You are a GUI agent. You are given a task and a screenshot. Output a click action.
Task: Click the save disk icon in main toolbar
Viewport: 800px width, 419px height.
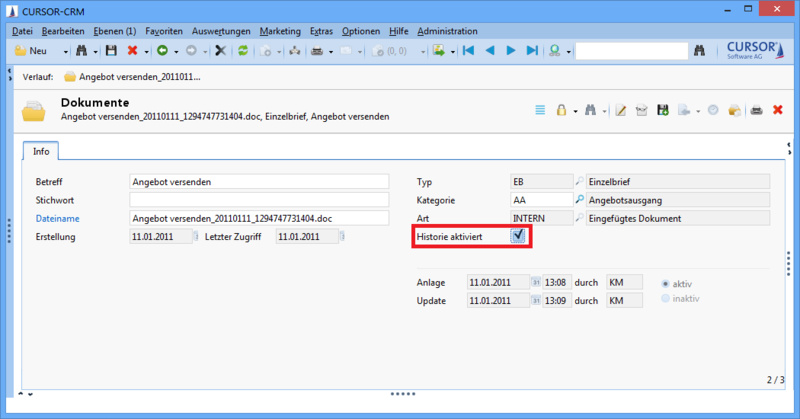click(110, 50)
